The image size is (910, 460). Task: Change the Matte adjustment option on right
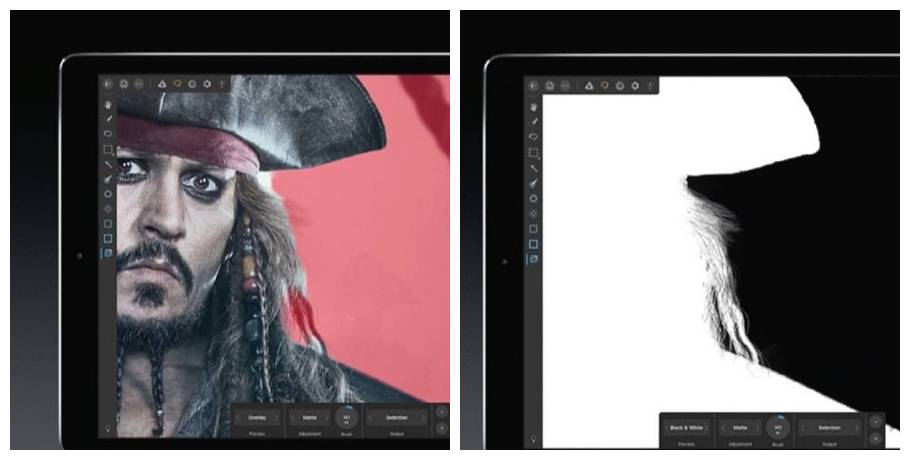point(740,427)
